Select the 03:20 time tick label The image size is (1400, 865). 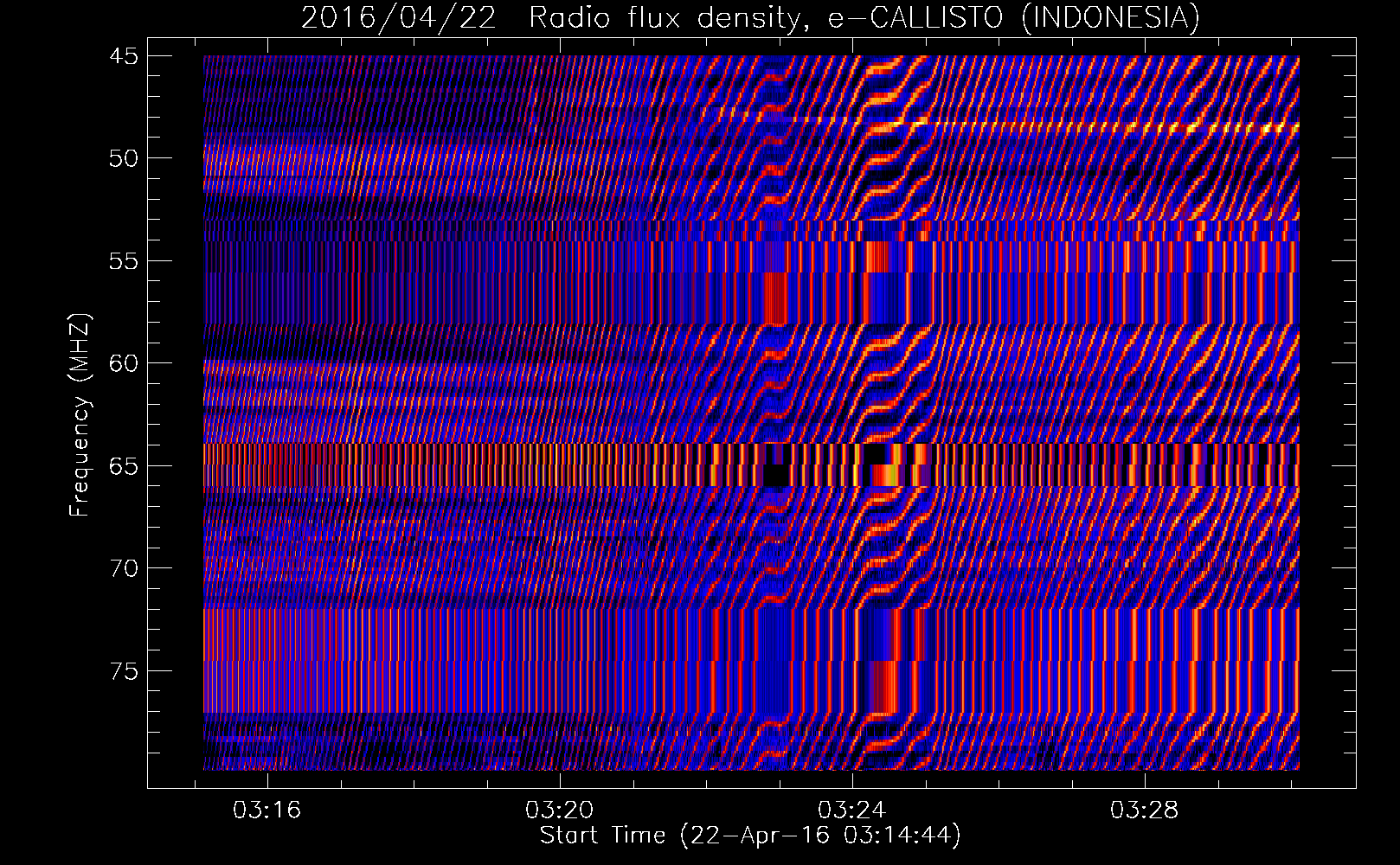pyautogui.click(x=560, y=811)
